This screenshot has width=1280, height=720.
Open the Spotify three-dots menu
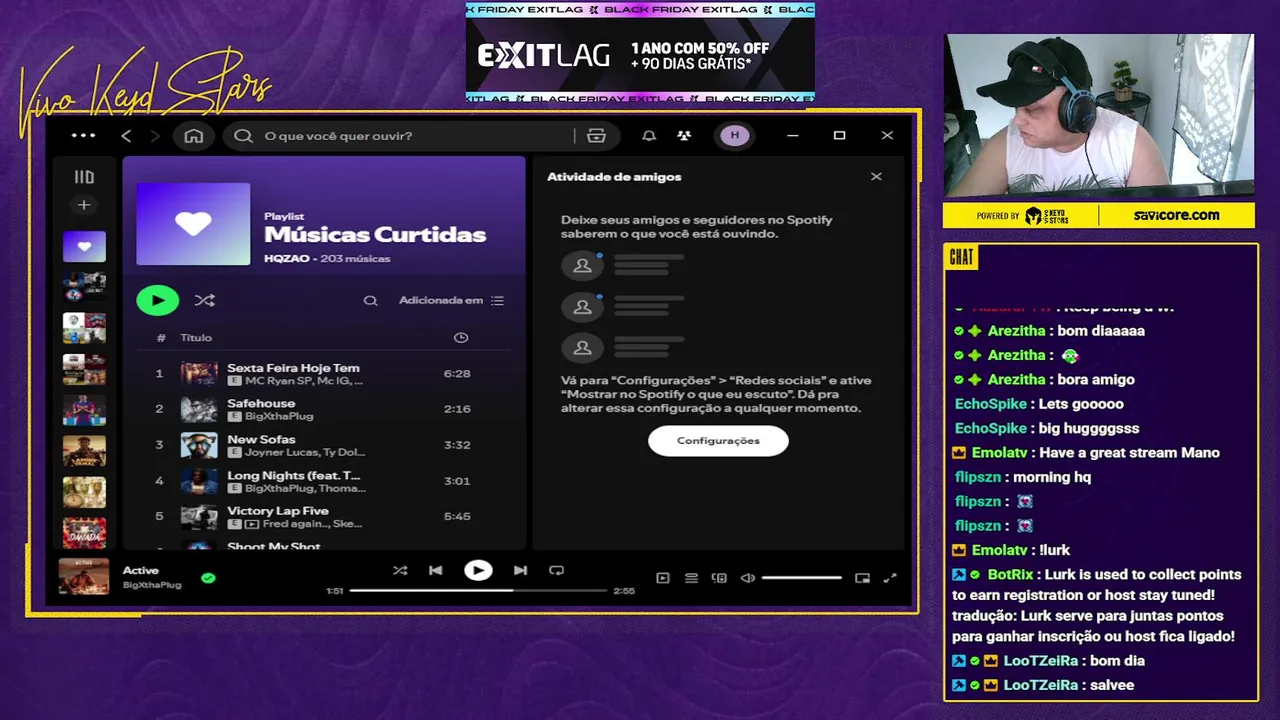click(84, 136)
